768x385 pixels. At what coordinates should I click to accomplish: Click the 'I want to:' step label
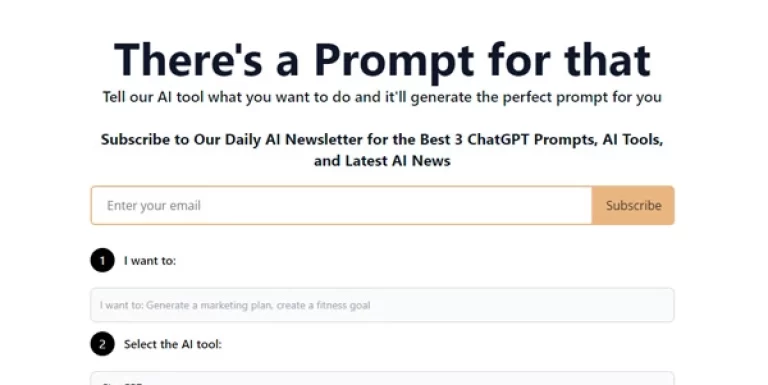coord(150,261)
